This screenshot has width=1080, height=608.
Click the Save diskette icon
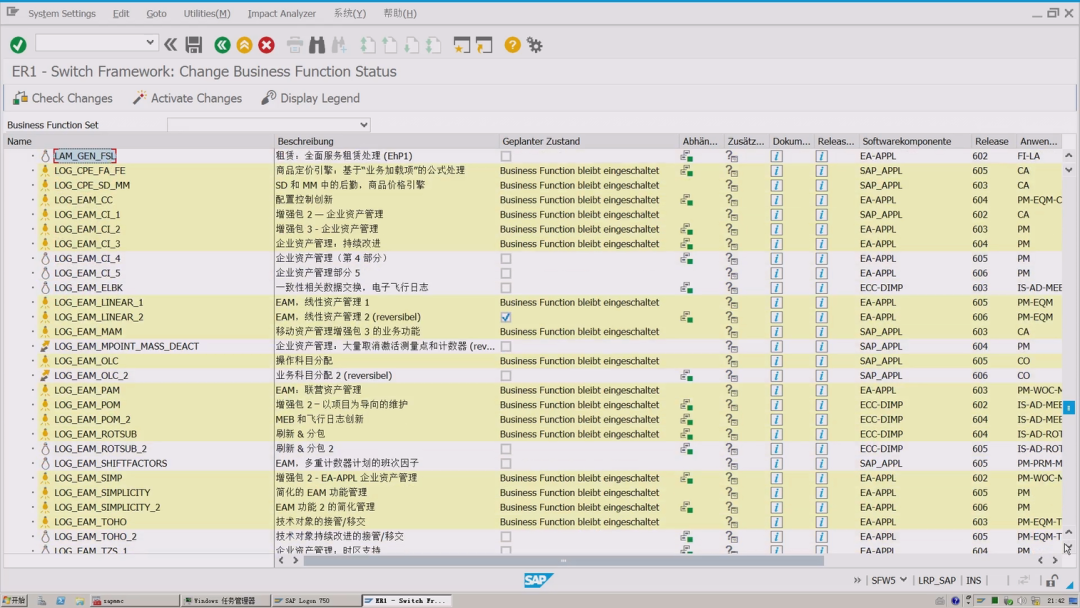pos(194,45)
